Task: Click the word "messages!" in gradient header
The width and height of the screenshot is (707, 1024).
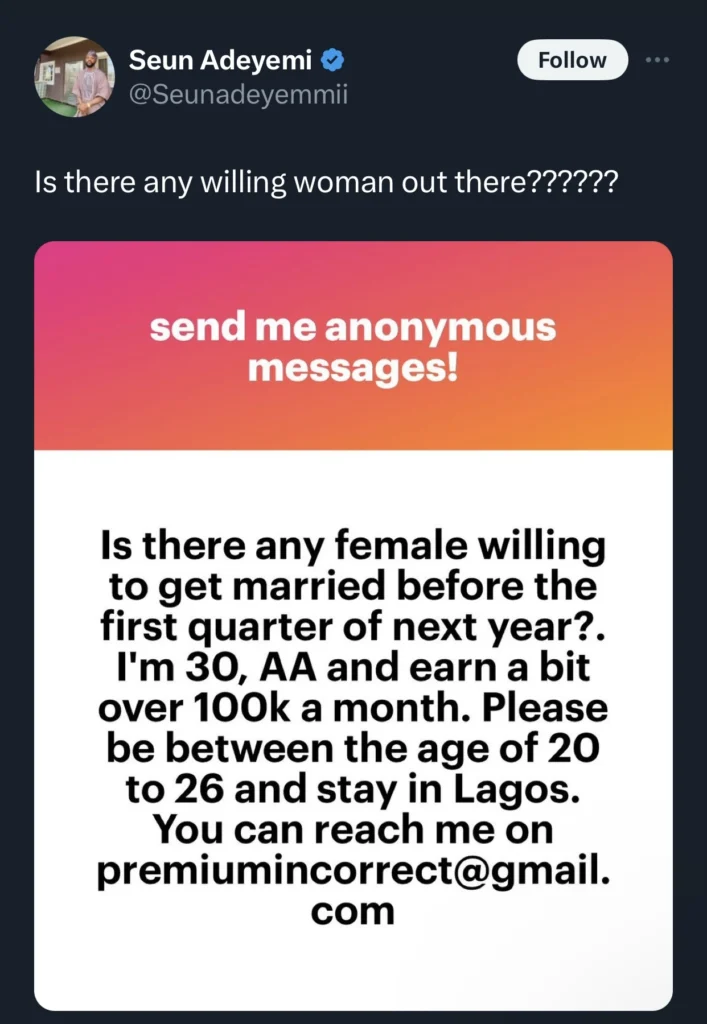Action: (353, 369)
